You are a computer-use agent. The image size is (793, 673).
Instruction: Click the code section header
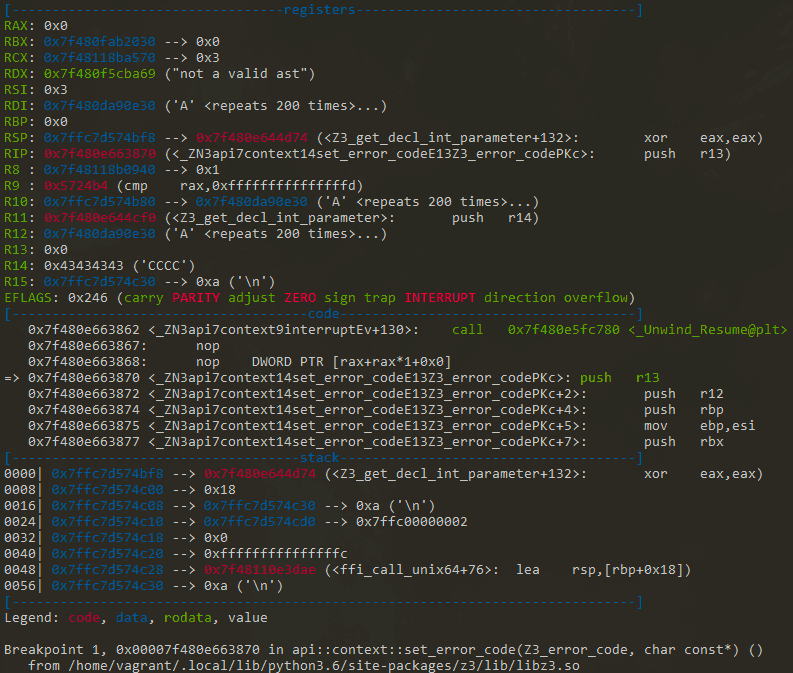[x=324, y=313]
